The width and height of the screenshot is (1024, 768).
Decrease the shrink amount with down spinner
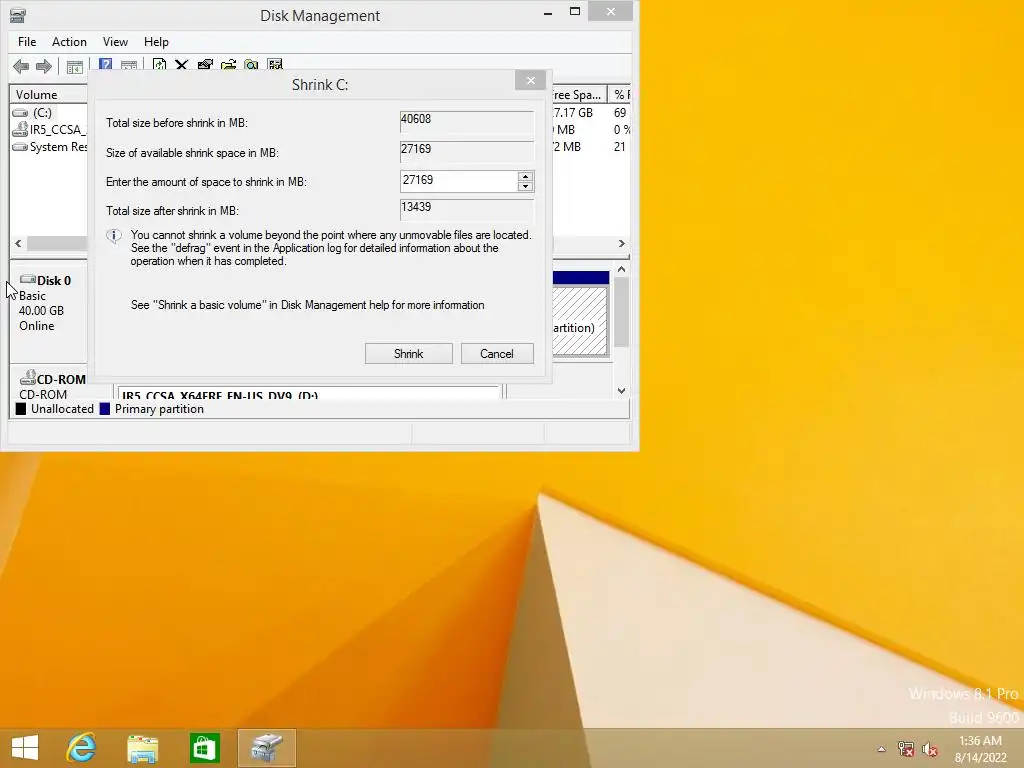pos(525,187)
